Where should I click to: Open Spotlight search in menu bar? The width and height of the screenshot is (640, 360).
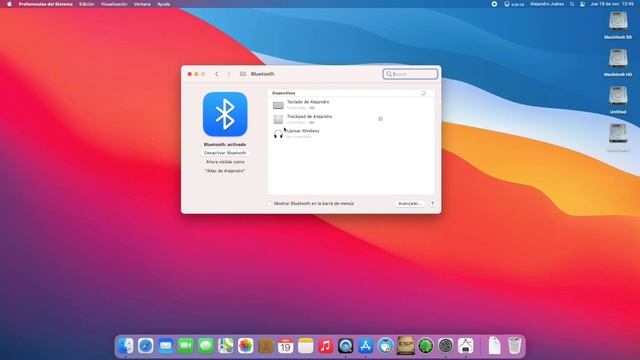coord(572,4)
